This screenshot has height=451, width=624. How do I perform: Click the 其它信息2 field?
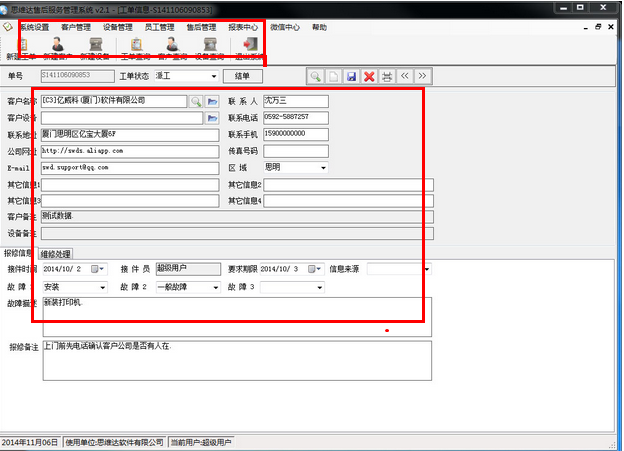click(348, 185)
